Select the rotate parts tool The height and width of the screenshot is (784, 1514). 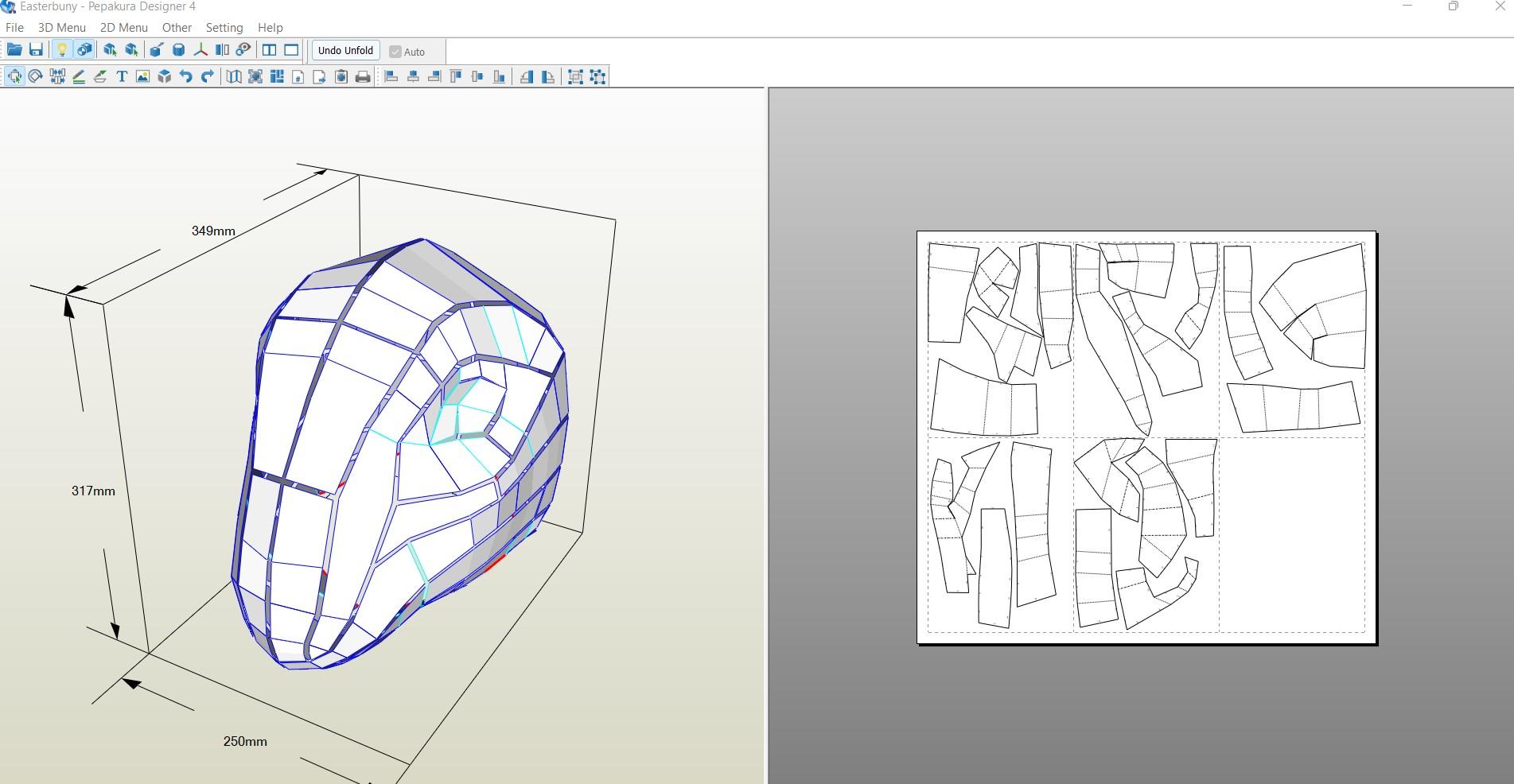36,78
